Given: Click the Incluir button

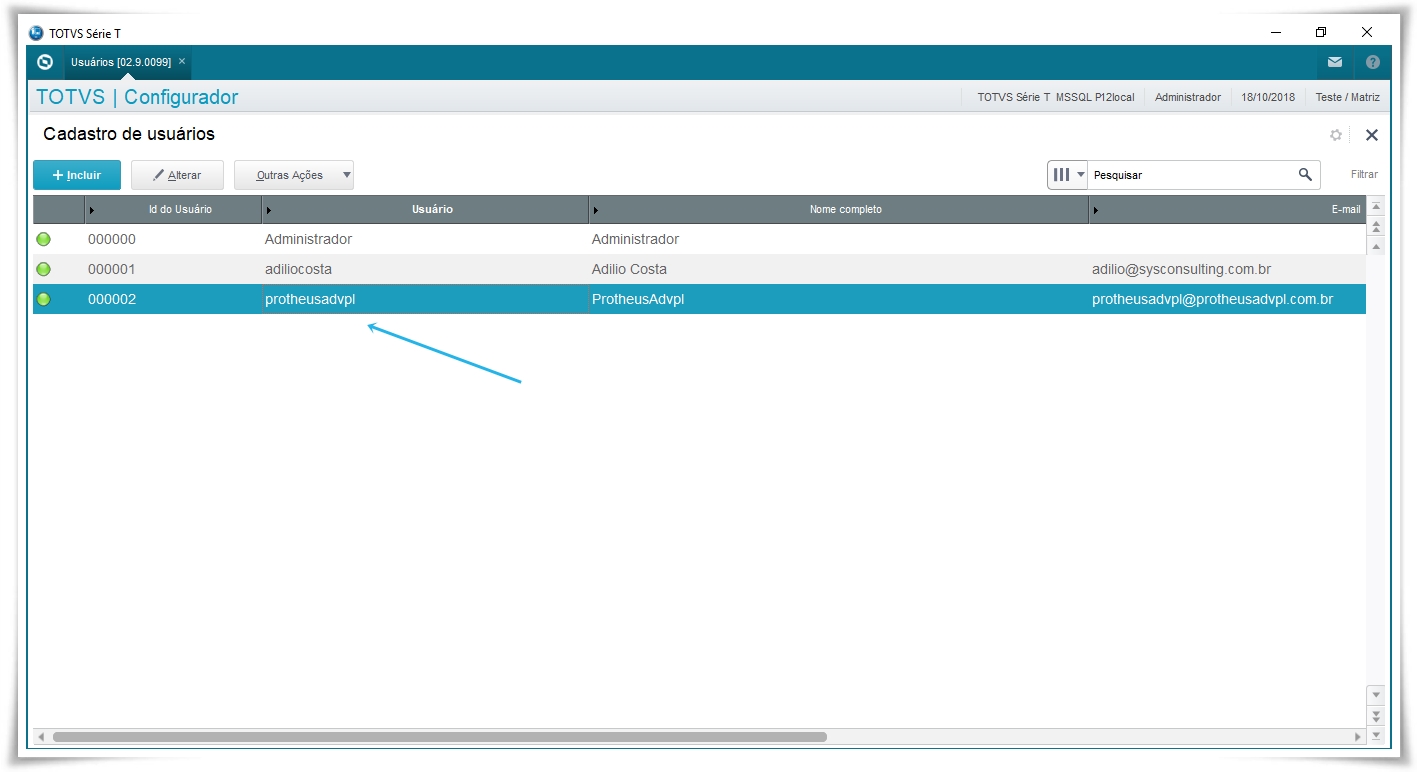Looking at the screenshot, I should [x=77, y=175].
